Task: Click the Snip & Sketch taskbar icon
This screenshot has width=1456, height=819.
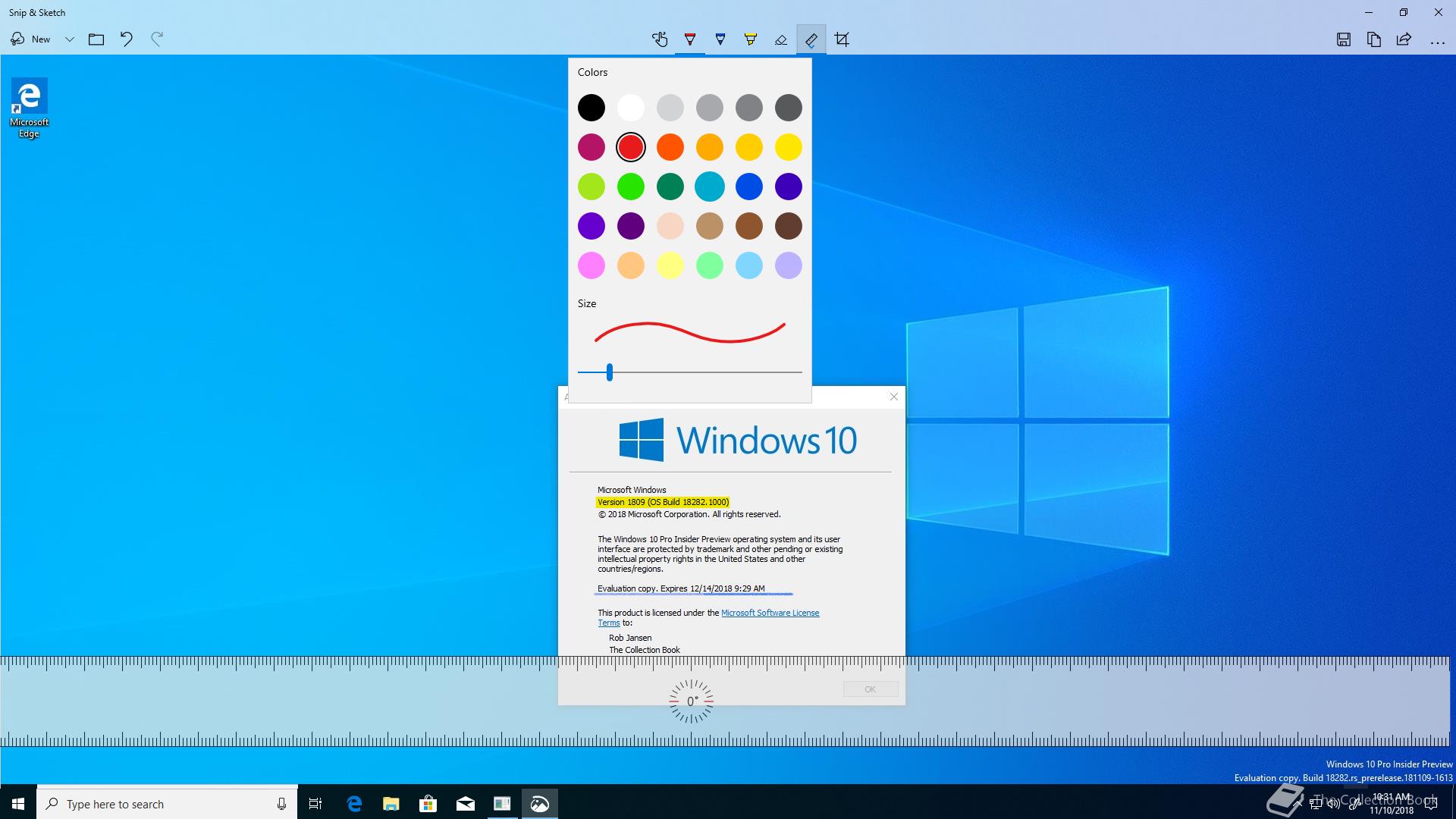Action: click(539, 804)
